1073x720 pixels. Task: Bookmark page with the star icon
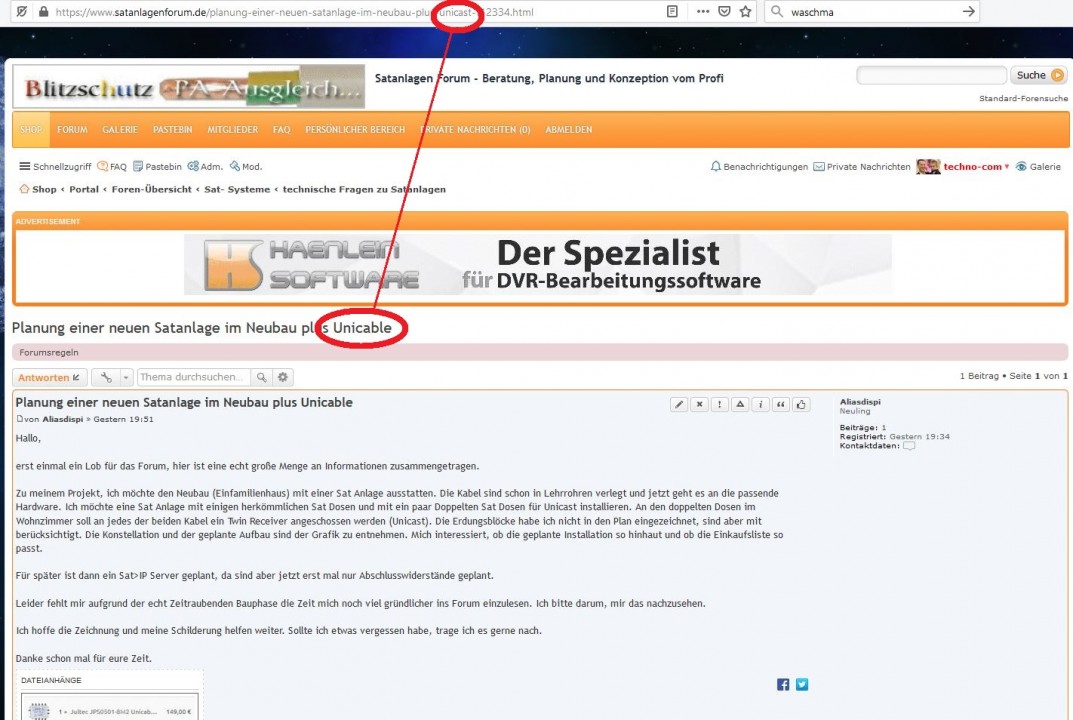(746, 12)
